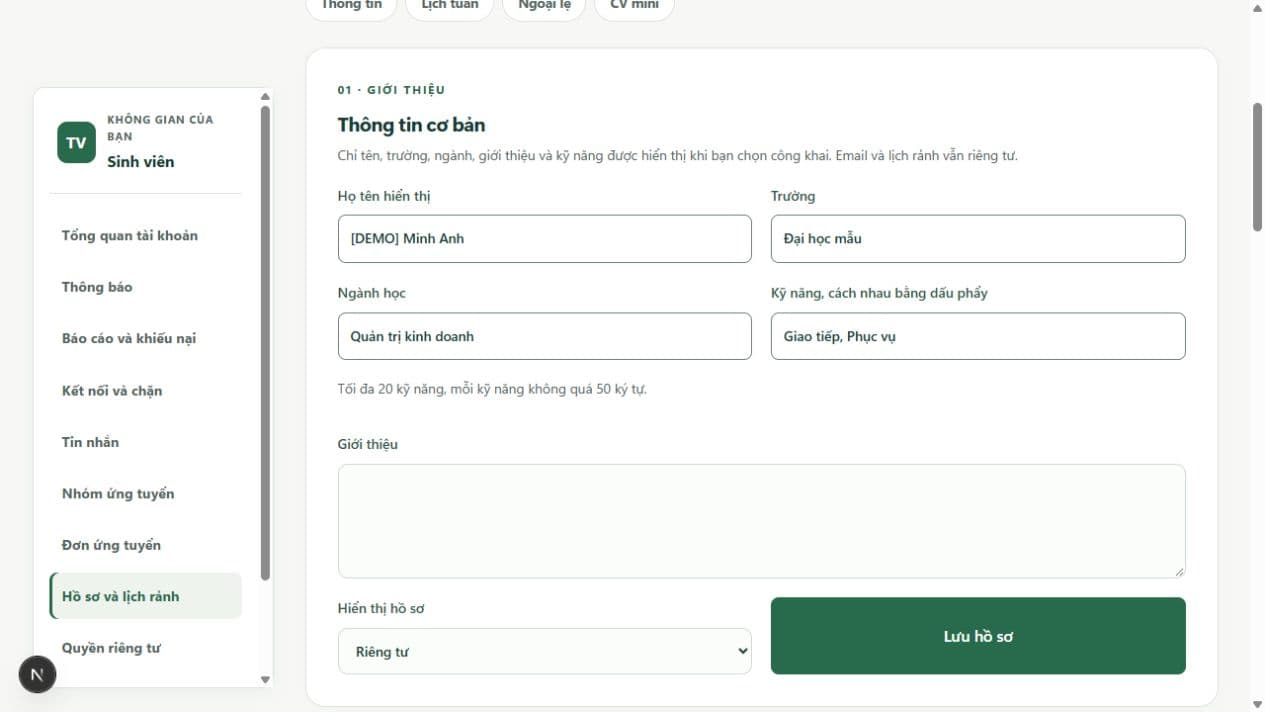Click the Thông tin cơ bản heading
Screen dimensions: 1265x712
point(411,125)
